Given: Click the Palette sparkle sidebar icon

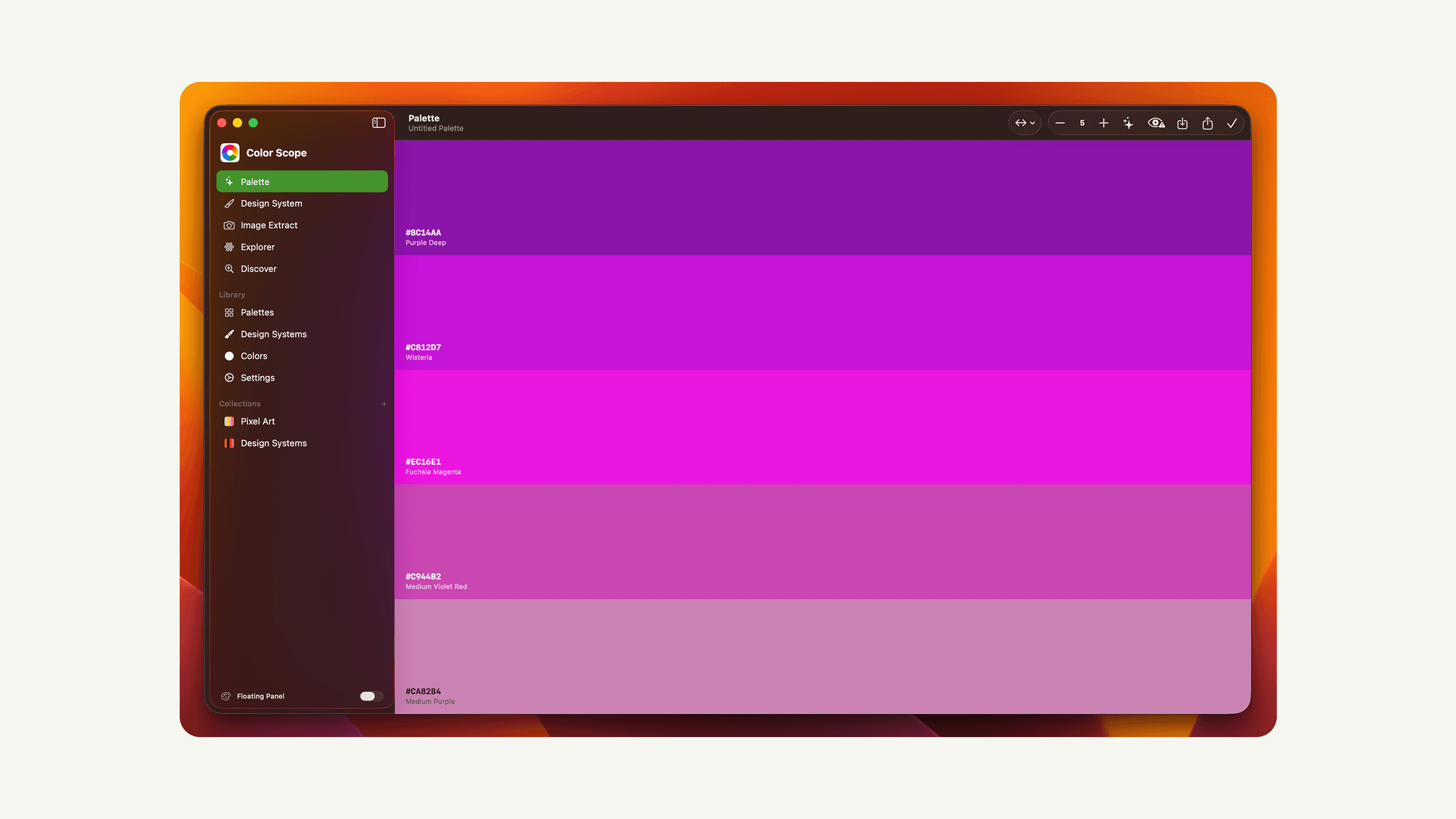Looking at the screenshot, I should point(229,181).
